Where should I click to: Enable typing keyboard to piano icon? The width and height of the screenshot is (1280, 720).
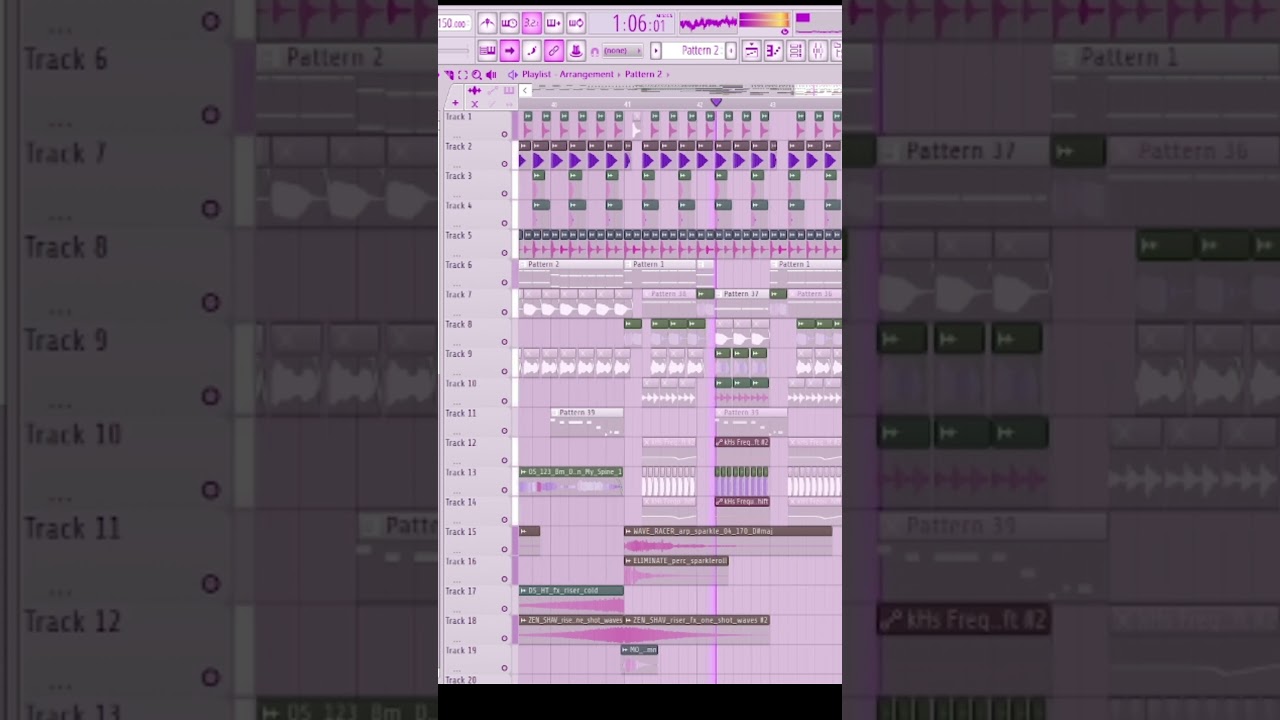pos(487,51)
